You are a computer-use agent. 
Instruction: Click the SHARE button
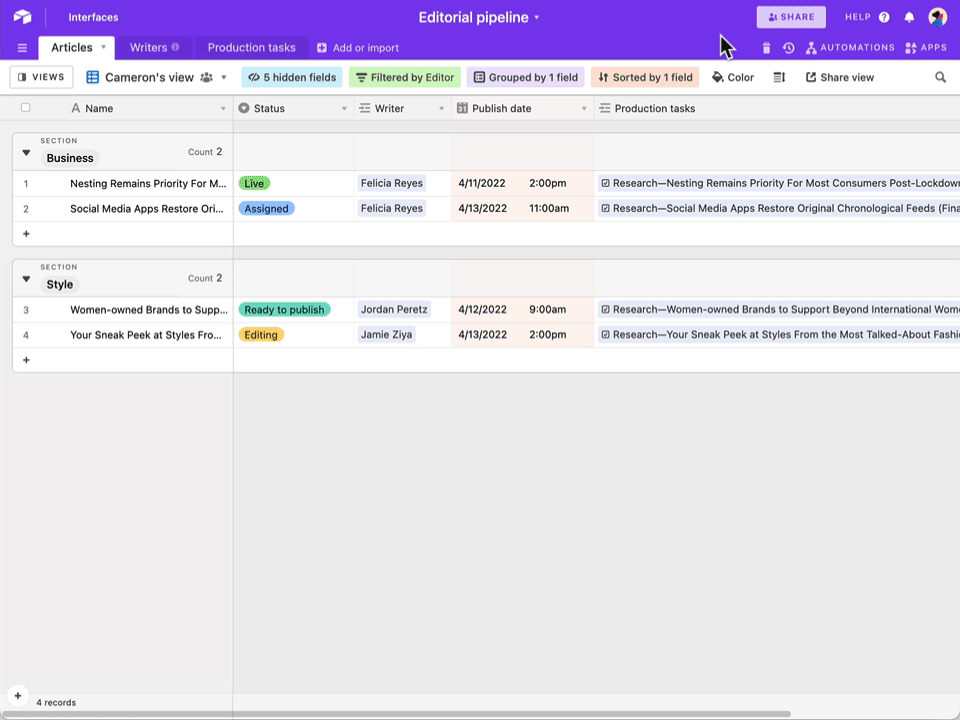point(790,16)
